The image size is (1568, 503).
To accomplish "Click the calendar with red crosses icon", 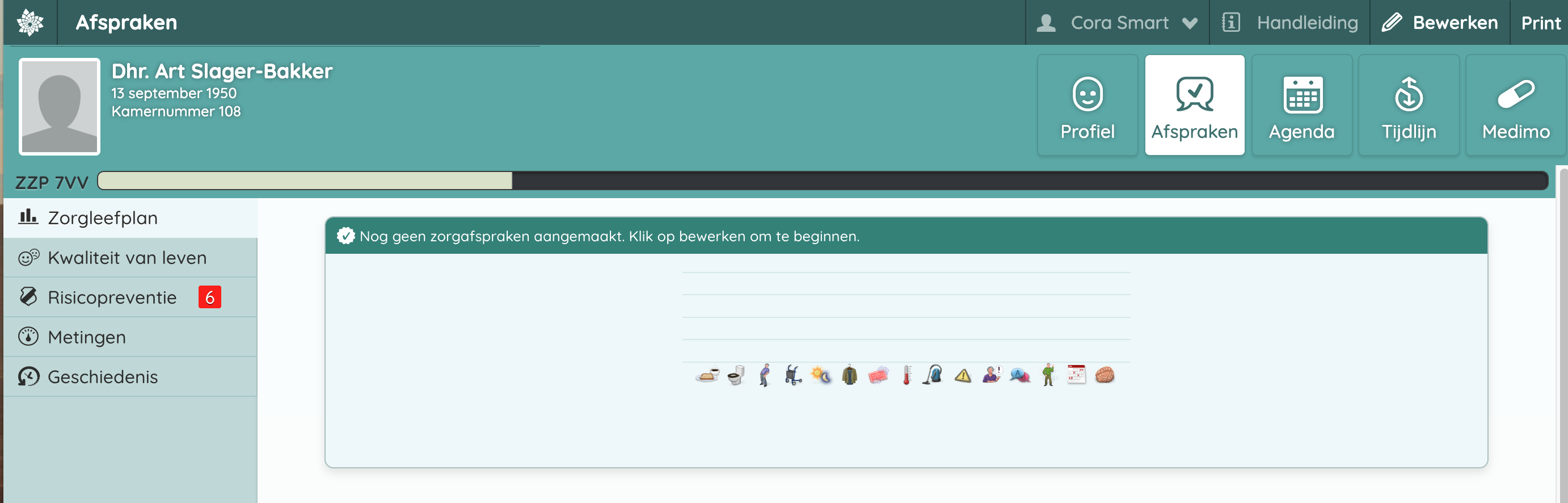I will pos(1076,375).
